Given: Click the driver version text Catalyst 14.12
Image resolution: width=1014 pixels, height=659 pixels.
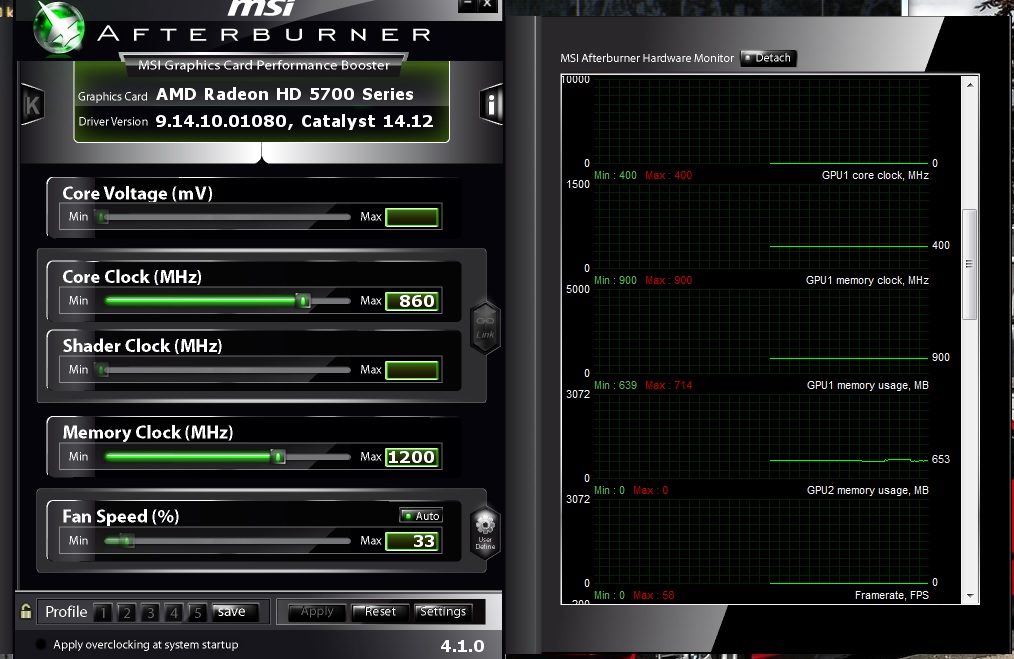Looking at the screenshot, I should 367,122.
